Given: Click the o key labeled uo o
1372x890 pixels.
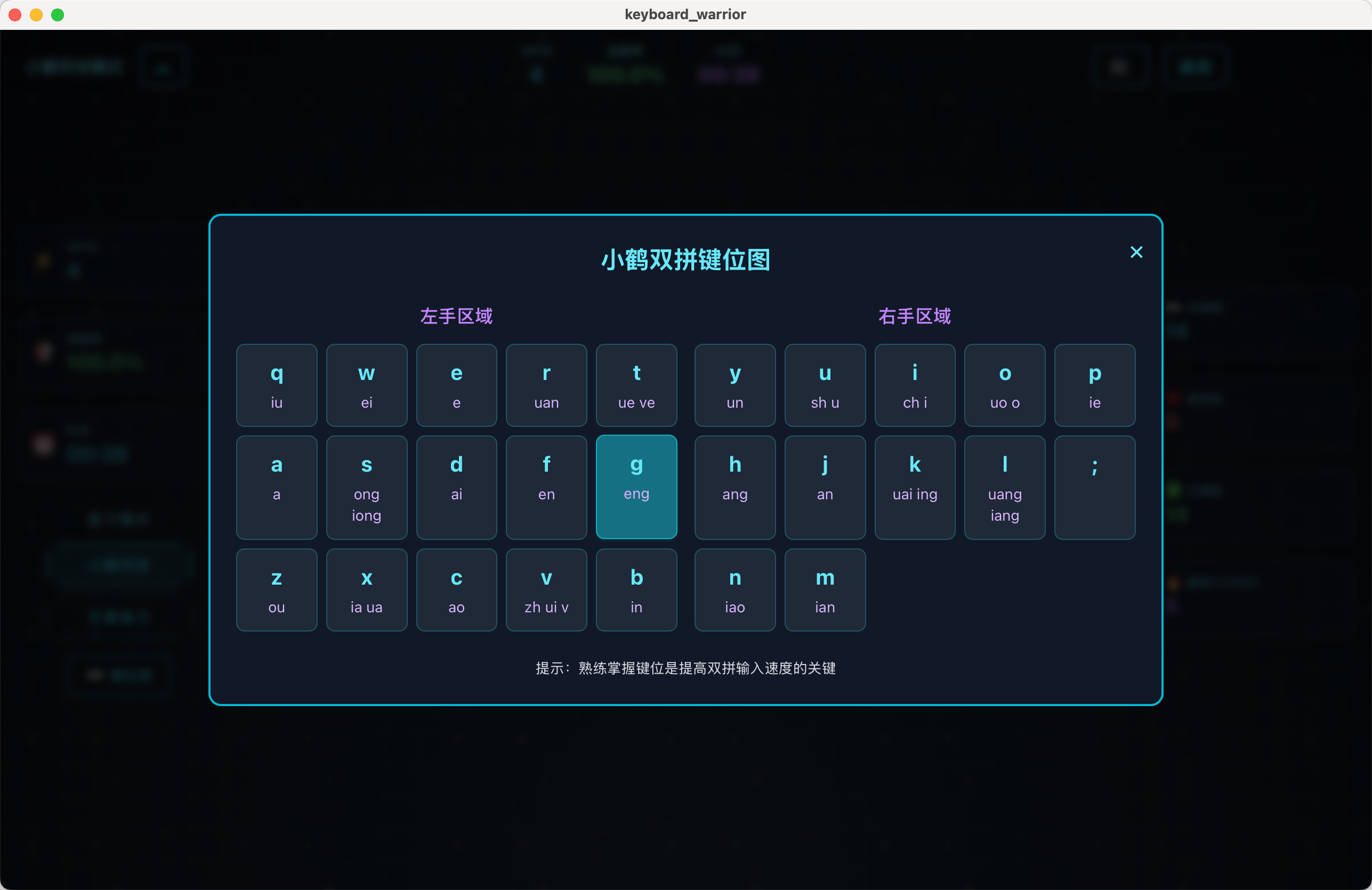Looking at the screenshot, I should (1004, 385).
